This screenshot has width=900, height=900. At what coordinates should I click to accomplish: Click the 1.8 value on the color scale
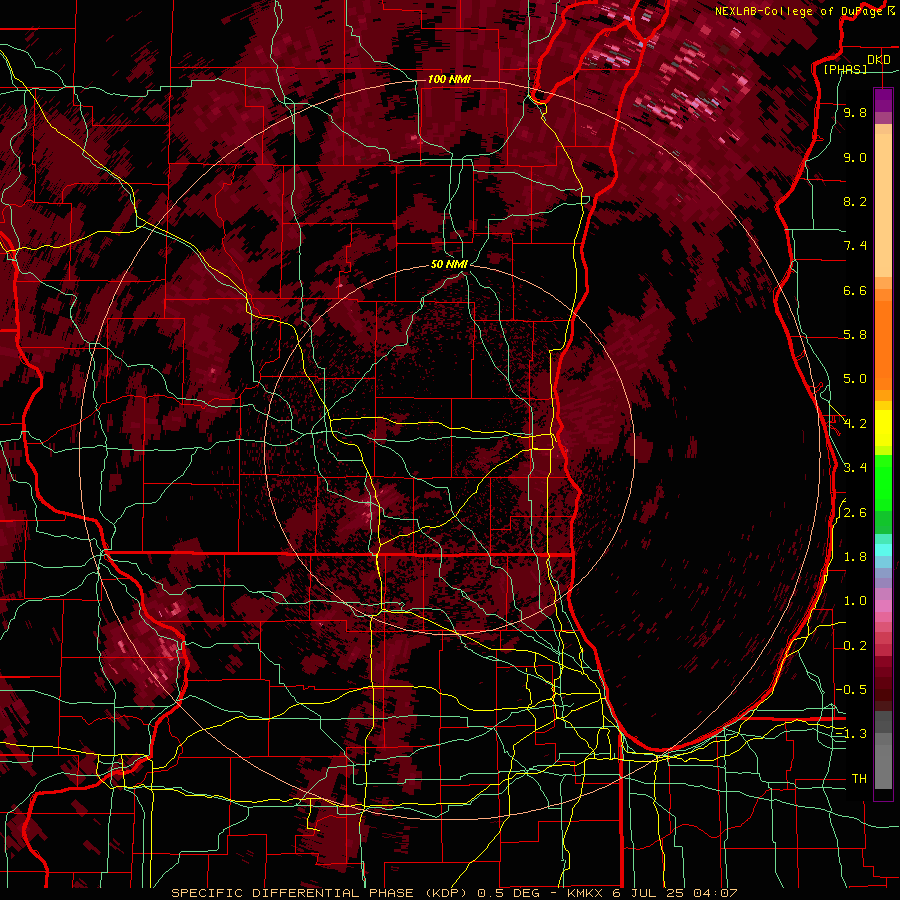click(x=855, y=557)
